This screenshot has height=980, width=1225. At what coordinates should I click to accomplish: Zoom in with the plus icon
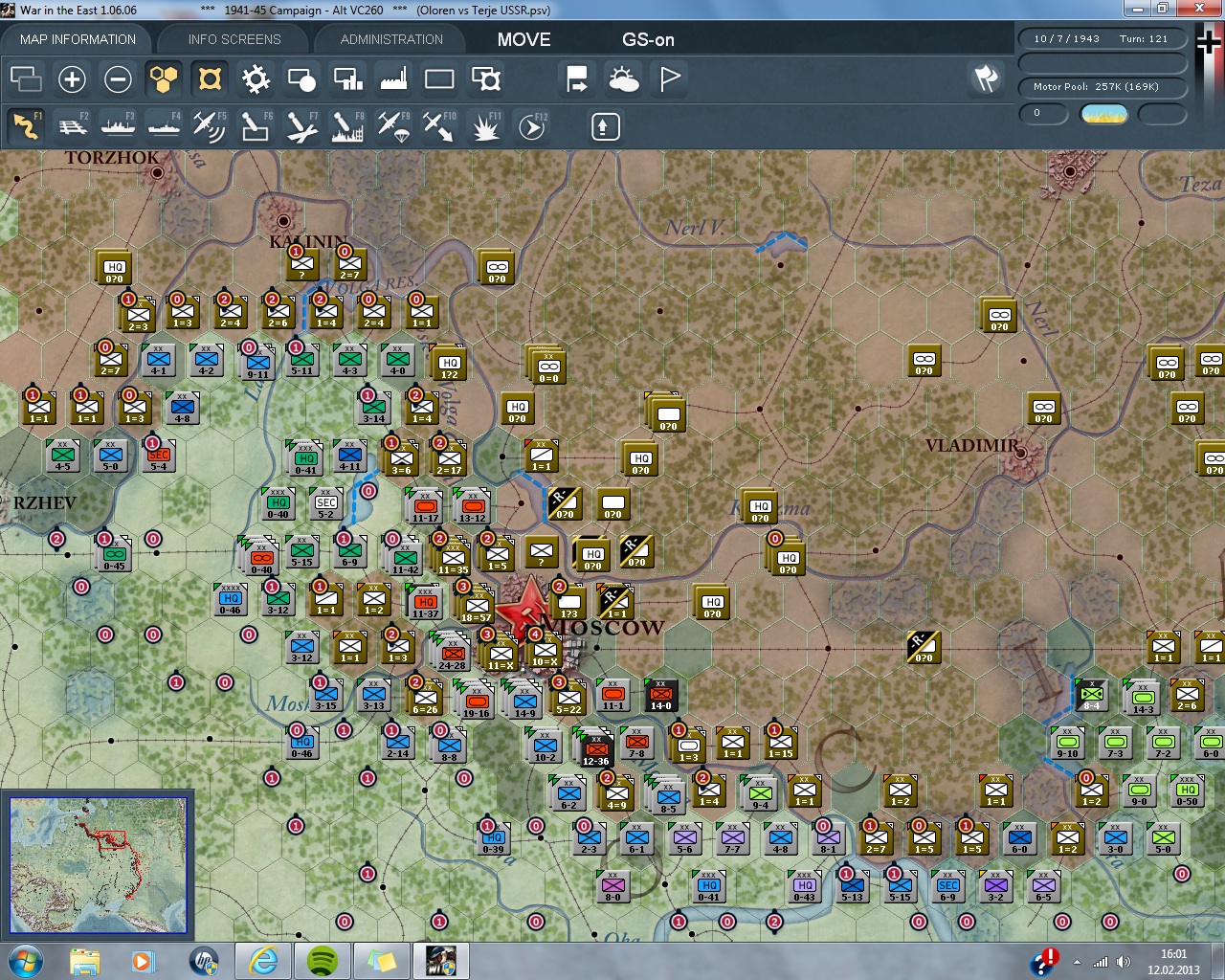(72, 78)
